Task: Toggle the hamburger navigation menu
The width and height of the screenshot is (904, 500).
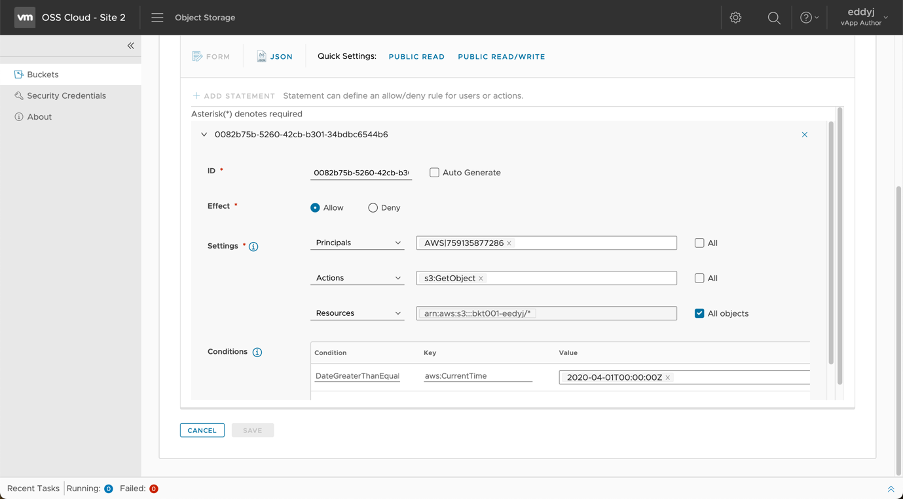Action: [x=157, y=18]
